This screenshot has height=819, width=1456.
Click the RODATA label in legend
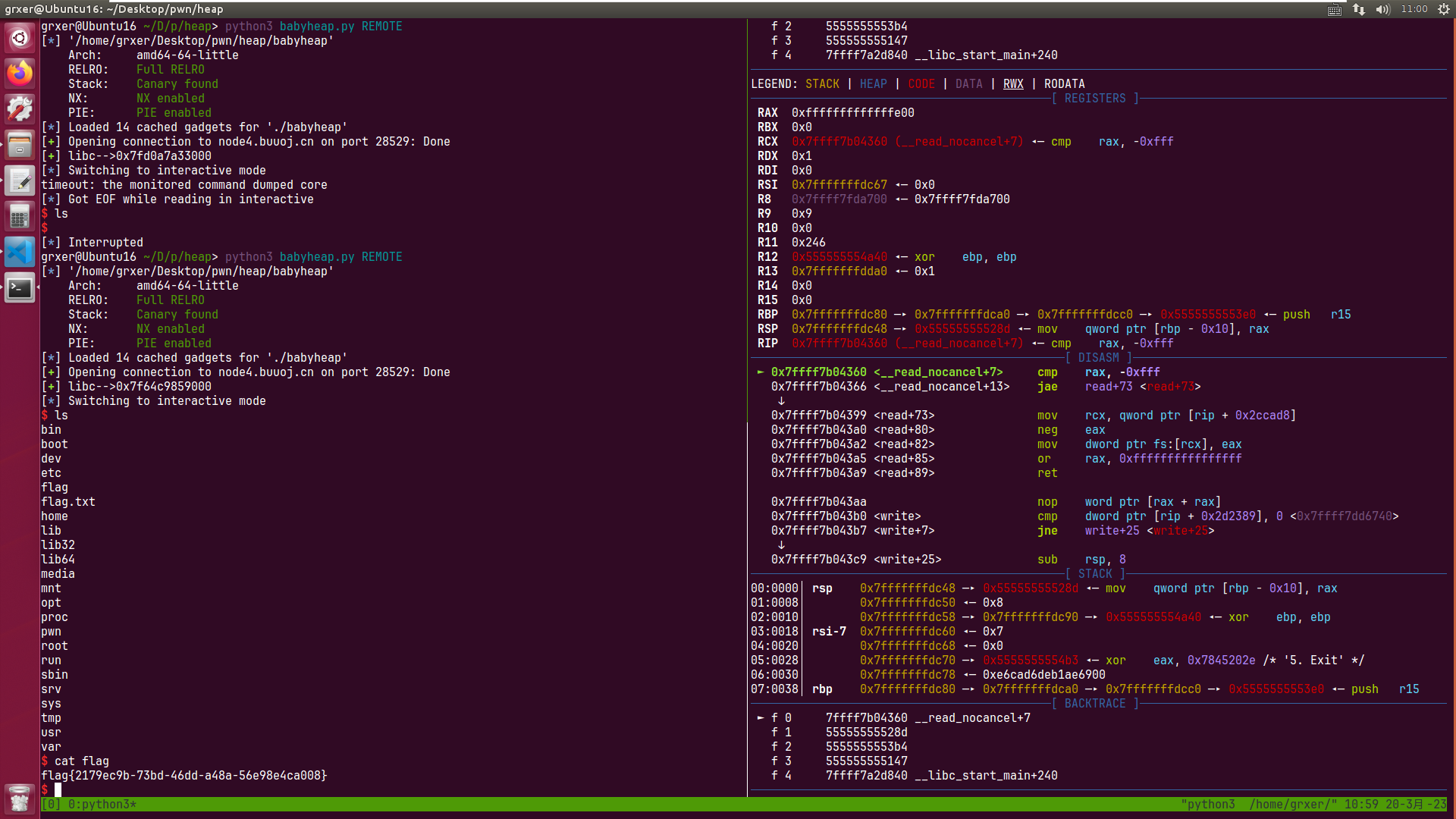1065,83
